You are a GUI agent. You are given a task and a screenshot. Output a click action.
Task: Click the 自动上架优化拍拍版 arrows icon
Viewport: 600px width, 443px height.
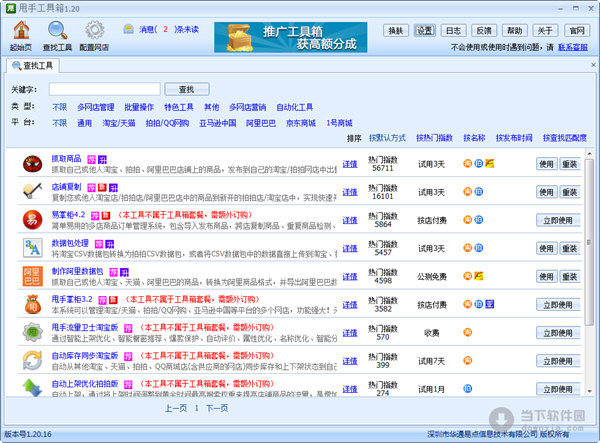pos(33,387)
